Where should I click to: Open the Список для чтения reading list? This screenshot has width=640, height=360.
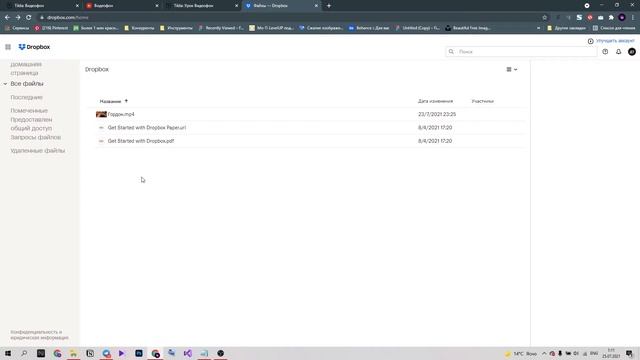click(x=614, y=28)
